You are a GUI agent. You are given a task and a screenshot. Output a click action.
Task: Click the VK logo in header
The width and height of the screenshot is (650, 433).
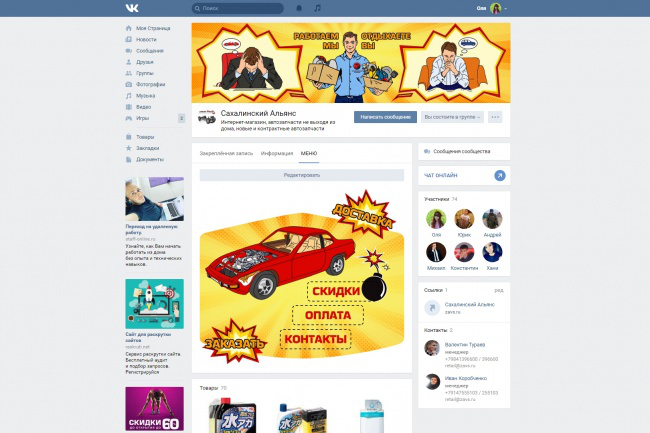(132, 8)
